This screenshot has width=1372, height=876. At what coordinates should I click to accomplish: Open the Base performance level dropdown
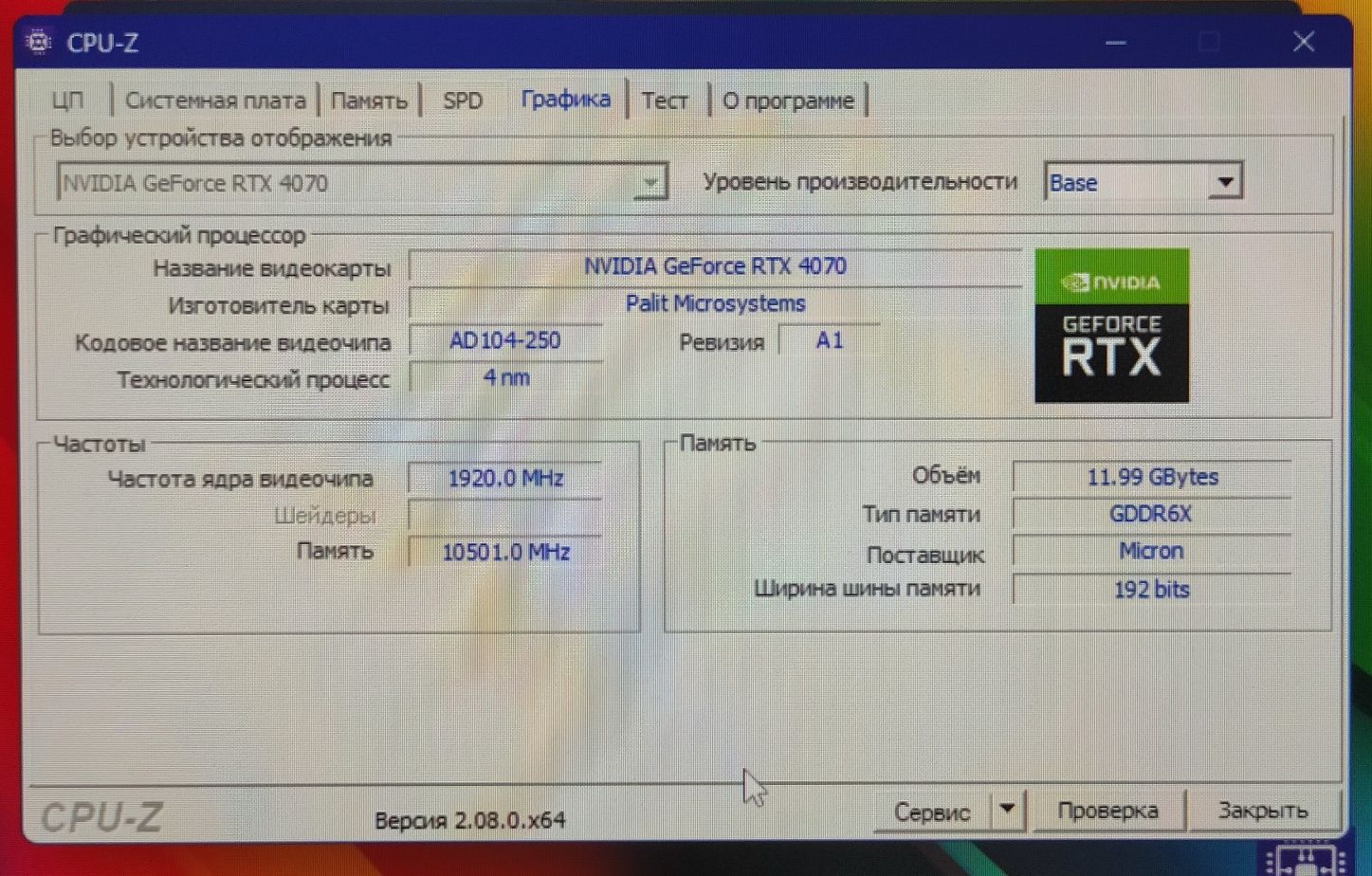click(x=1143, y=181)
